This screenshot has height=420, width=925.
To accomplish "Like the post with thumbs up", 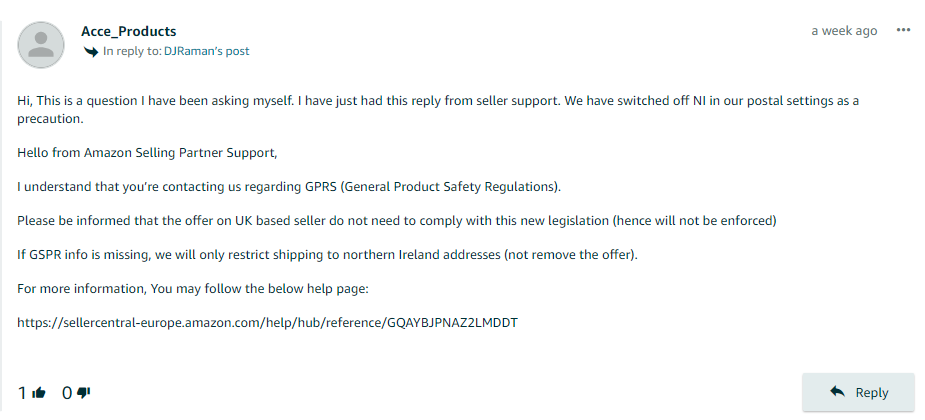I will tap(40, 393).
